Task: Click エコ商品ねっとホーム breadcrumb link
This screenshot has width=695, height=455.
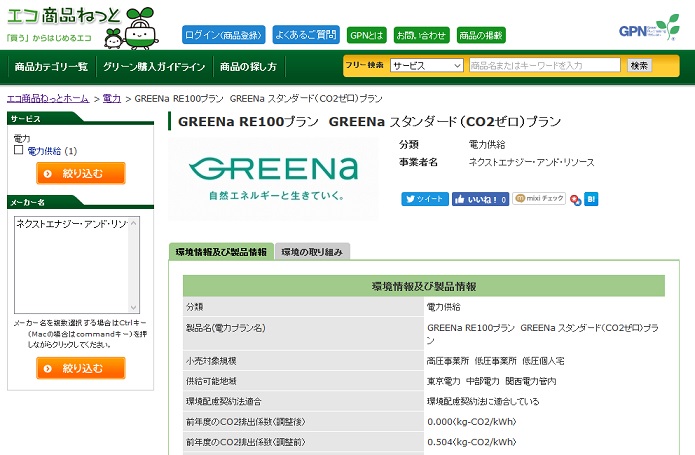Action: tap(48, 98)
